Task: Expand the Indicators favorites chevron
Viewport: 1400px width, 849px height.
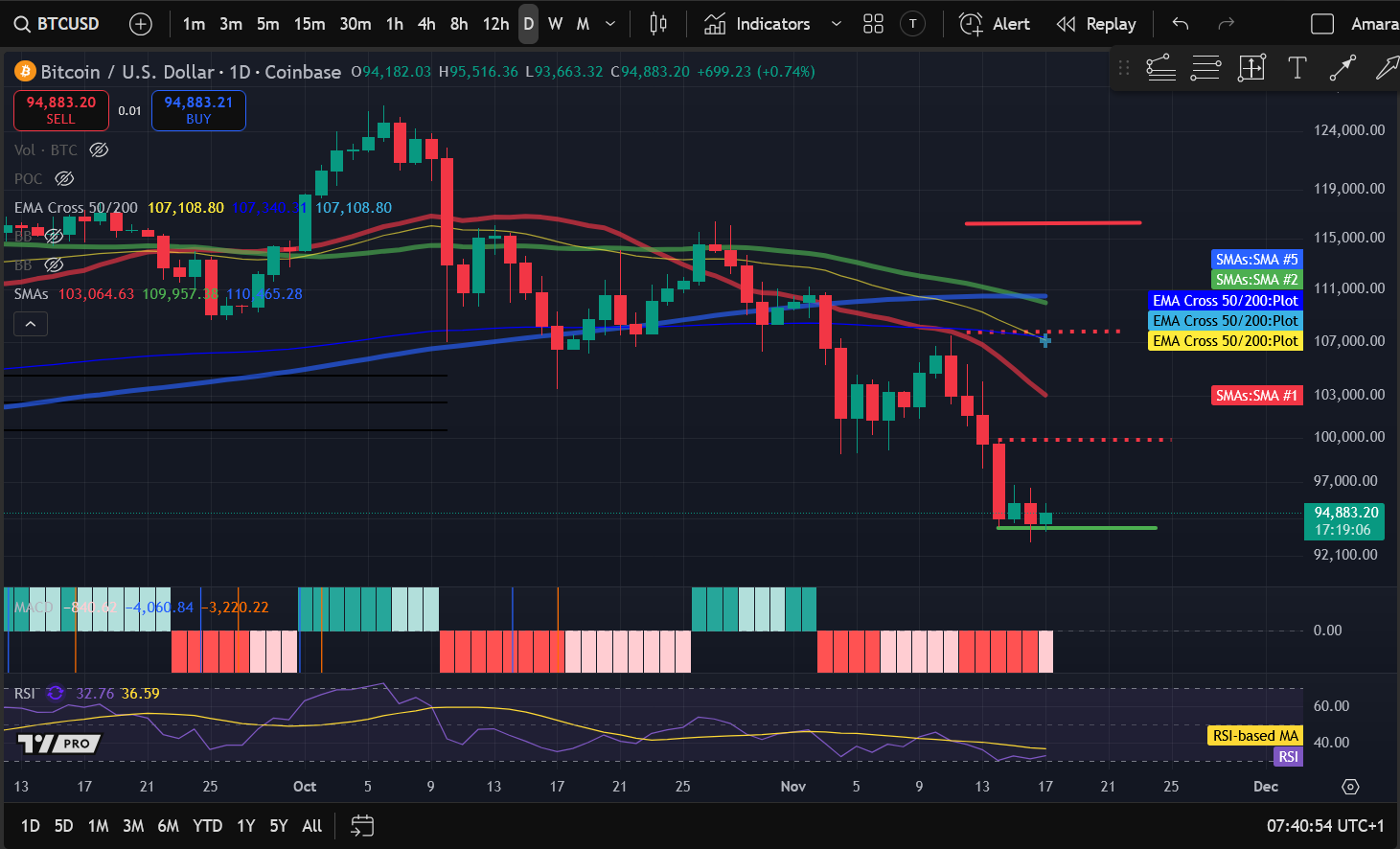Action: pos(837,24)
